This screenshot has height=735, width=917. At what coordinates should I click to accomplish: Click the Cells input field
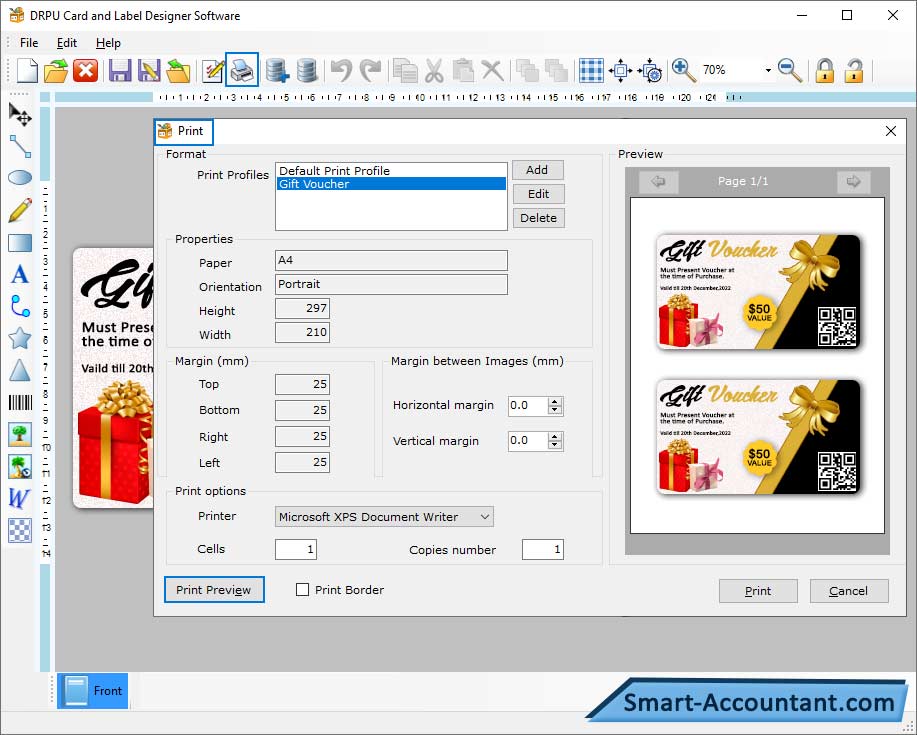pyautogui.click(x=296, y=549)
